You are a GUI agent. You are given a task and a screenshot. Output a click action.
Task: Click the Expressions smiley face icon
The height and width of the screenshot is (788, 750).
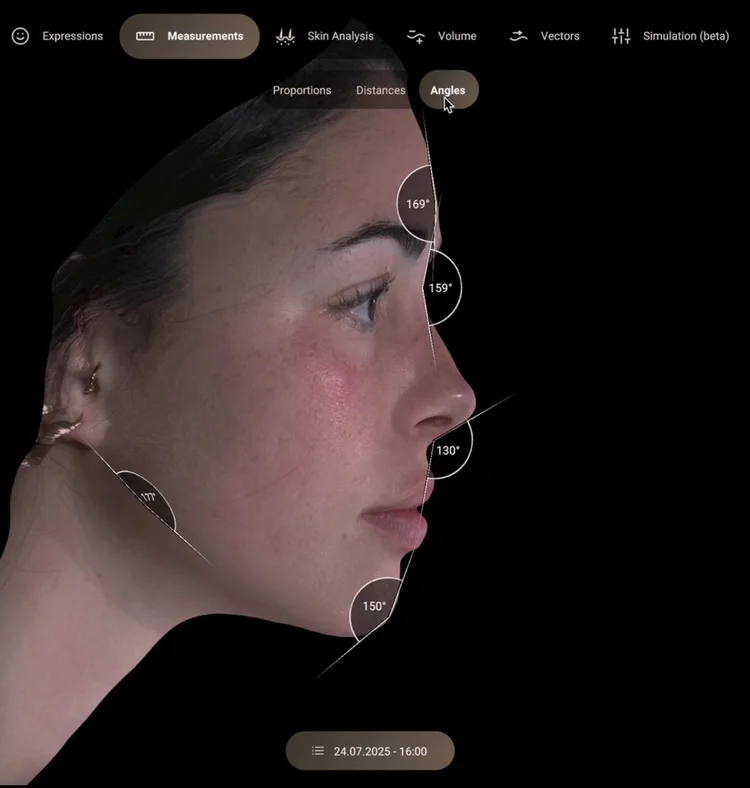click(20, 36)
